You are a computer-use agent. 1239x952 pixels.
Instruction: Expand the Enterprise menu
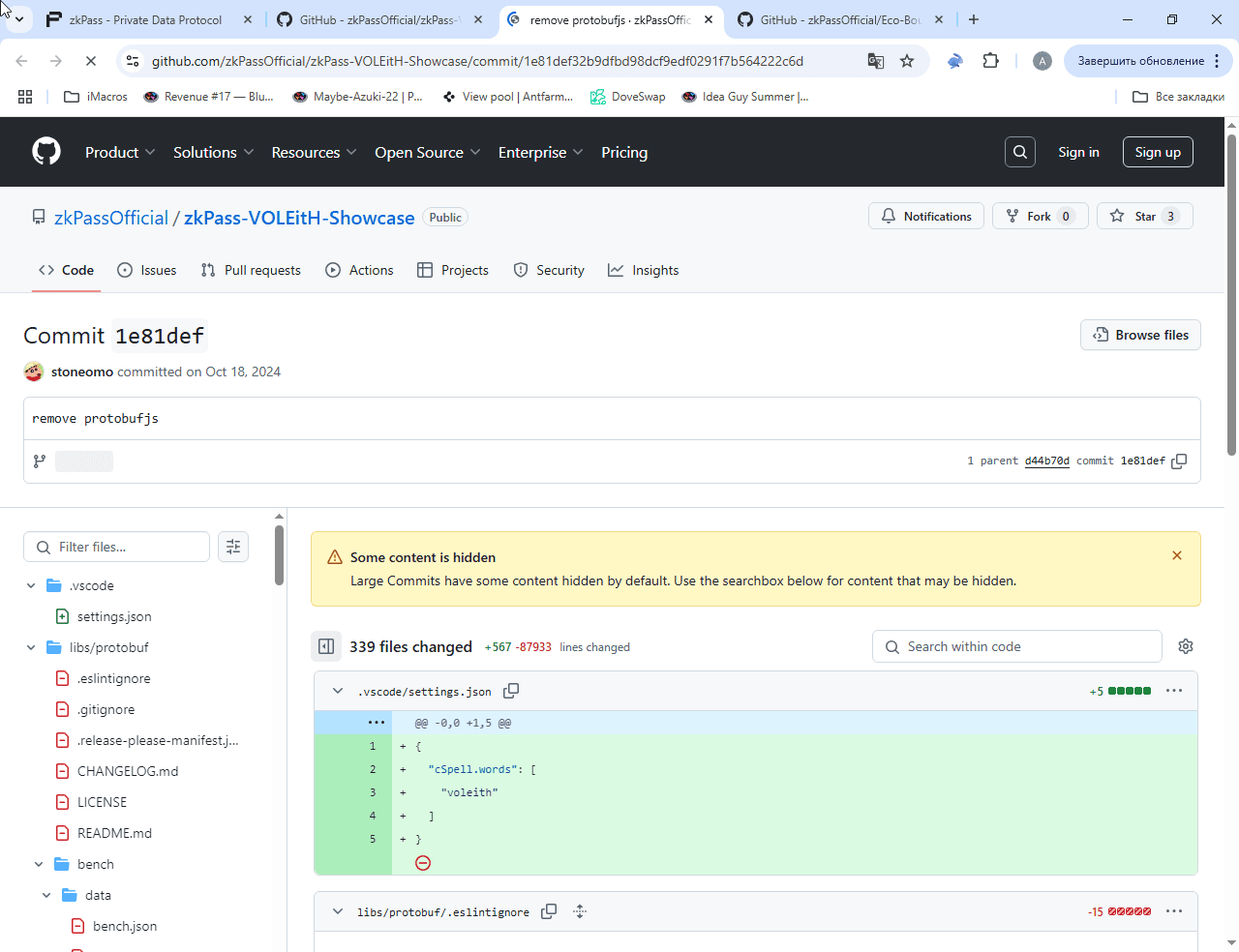(x=541, y=152)
